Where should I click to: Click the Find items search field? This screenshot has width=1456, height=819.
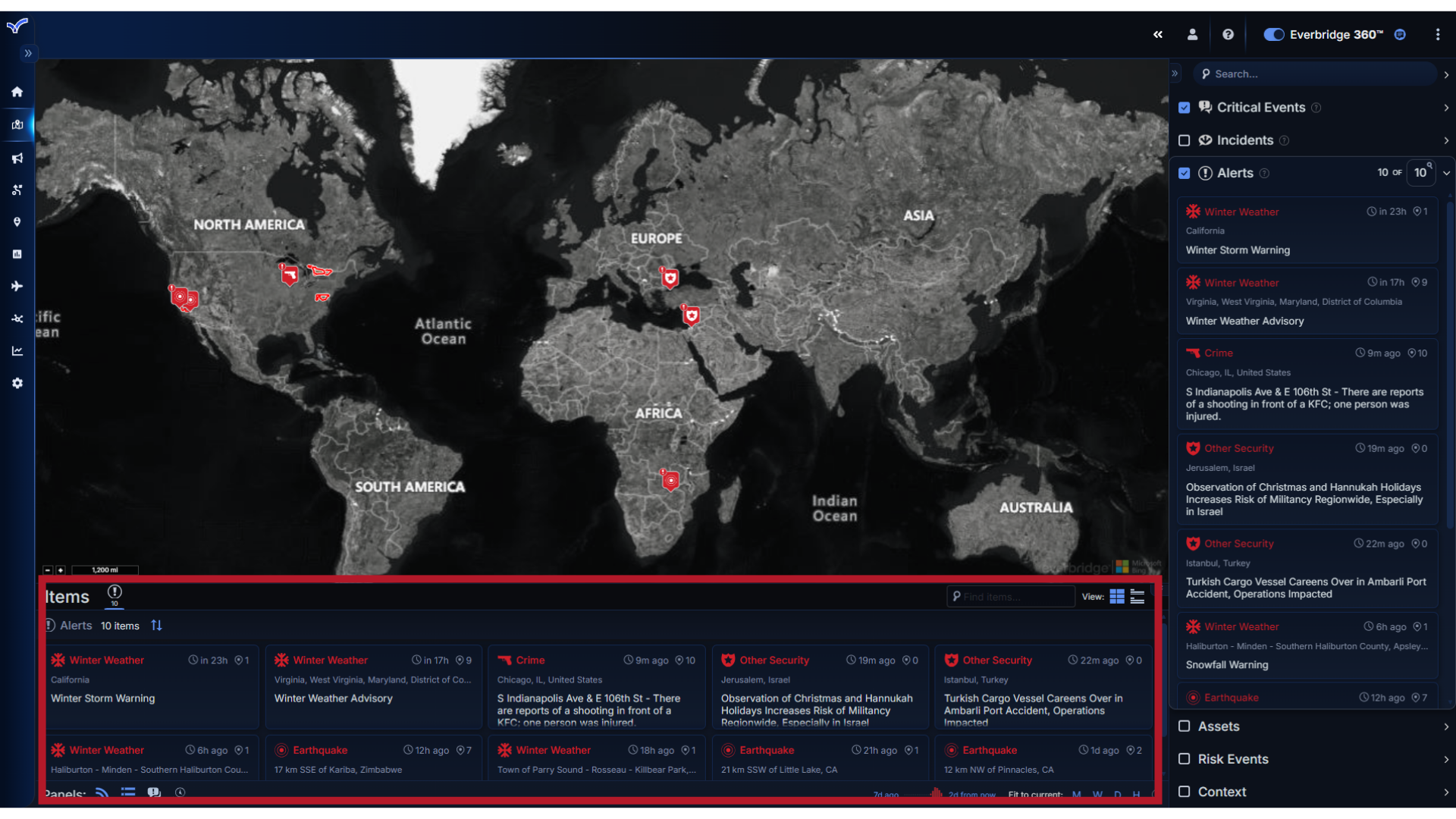pyautogui.click(x=1011, y=596)
